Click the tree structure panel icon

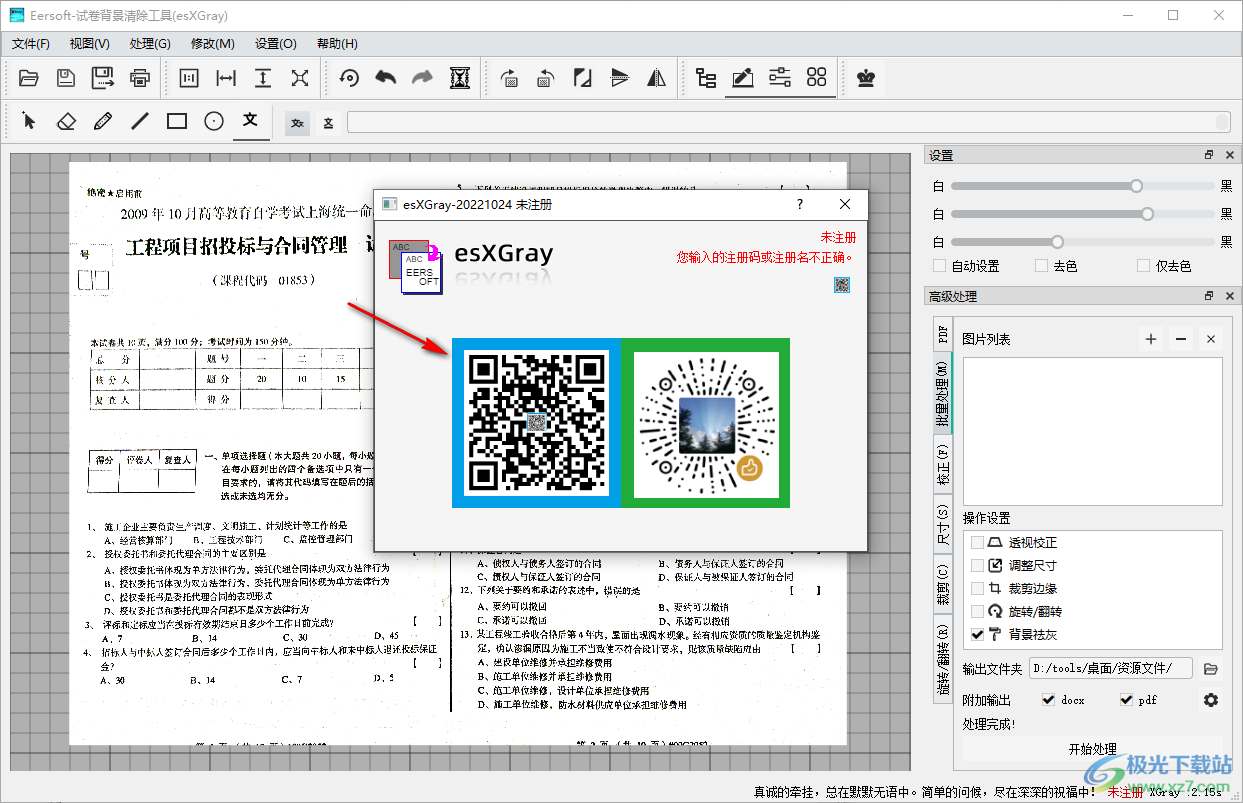706,77
